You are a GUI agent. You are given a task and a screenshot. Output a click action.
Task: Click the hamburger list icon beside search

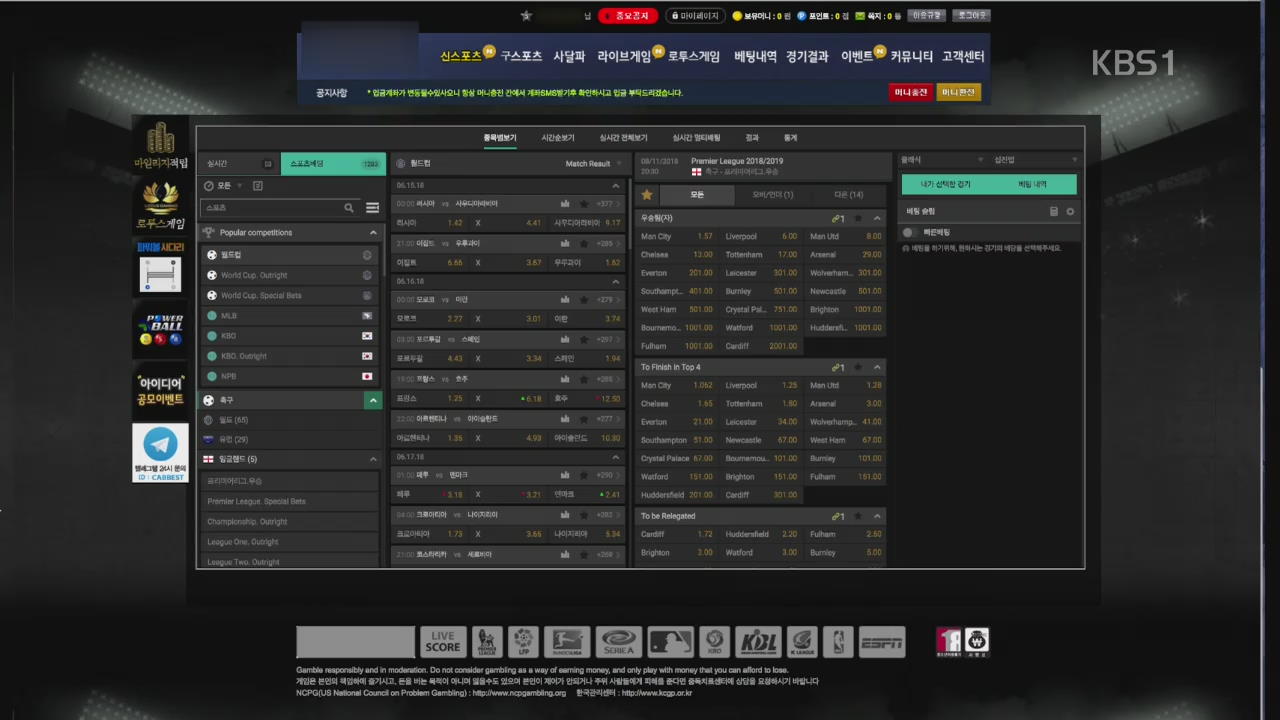point(372,208)
